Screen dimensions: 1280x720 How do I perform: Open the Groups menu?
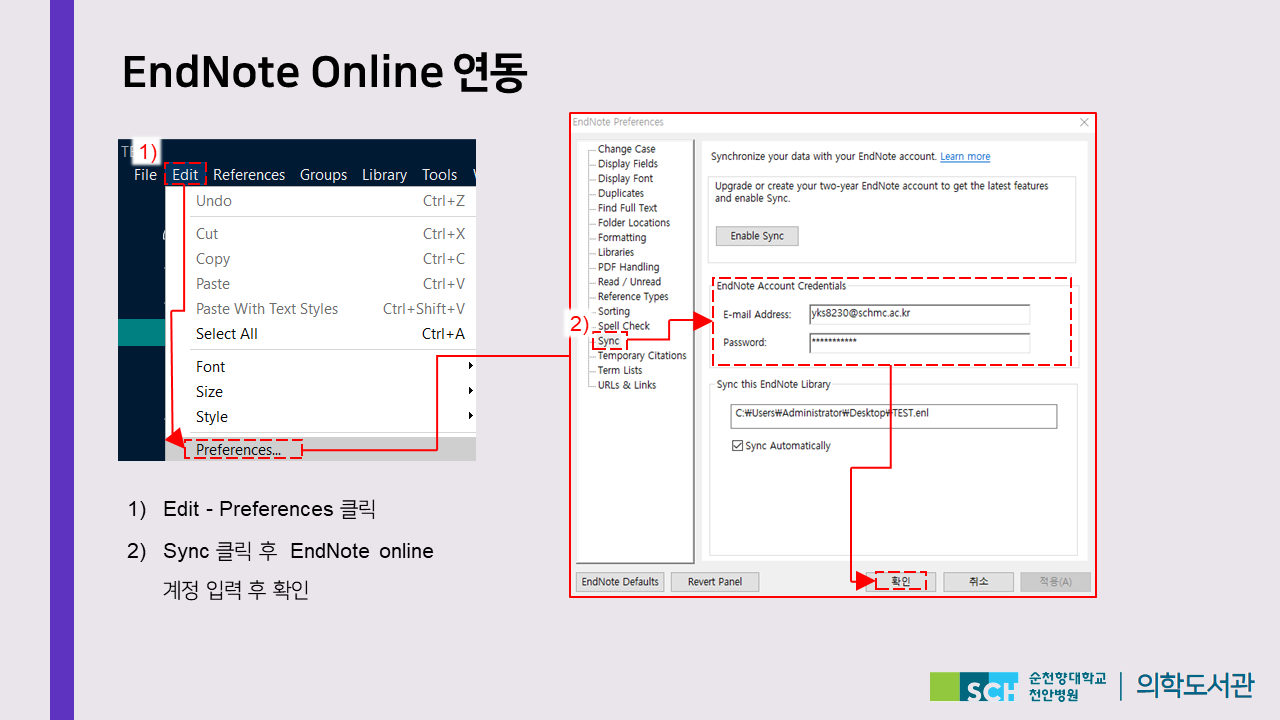click(x=323, y=175)
